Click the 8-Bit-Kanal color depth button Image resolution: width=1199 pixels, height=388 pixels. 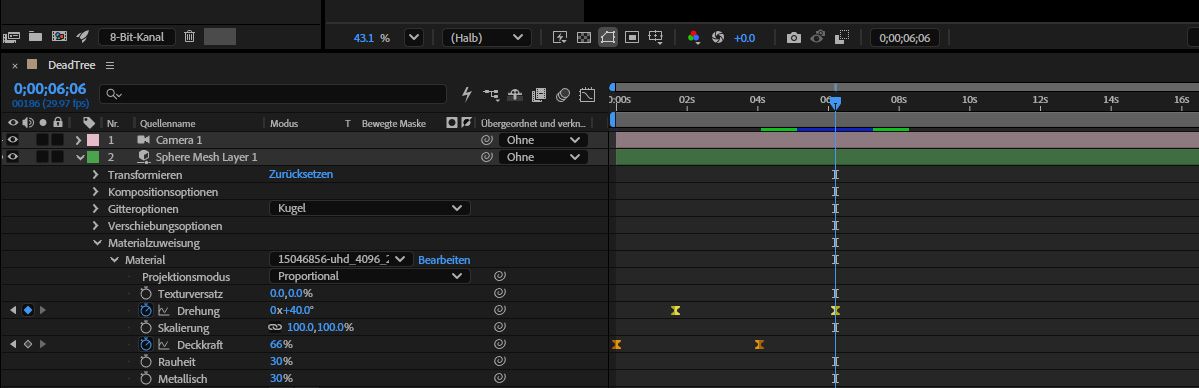coord(137,37)
